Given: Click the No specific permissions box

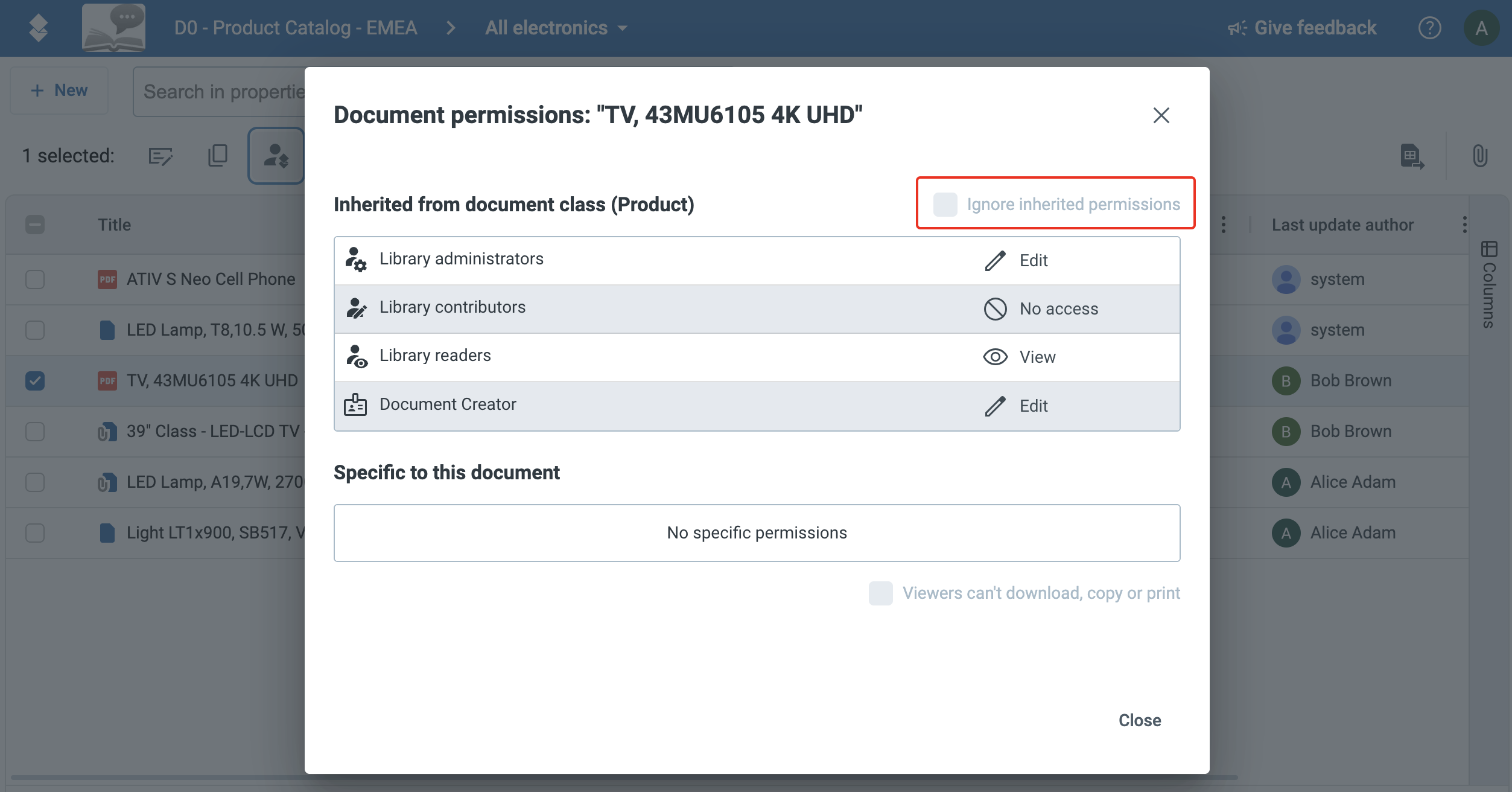Looking at the screenshot, I should tap(757, 533).
